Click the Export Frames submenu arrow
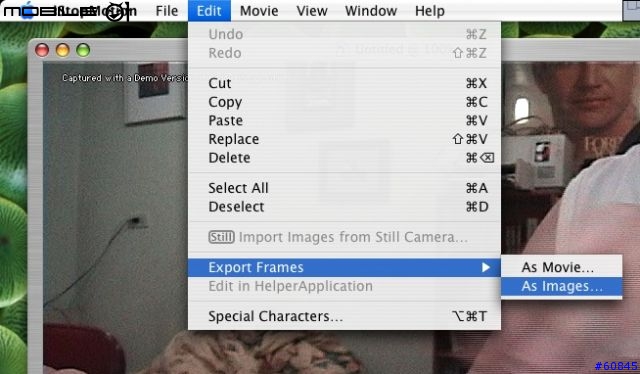The width and height of the screenshot is (640, 374). (x=485, y=267)
